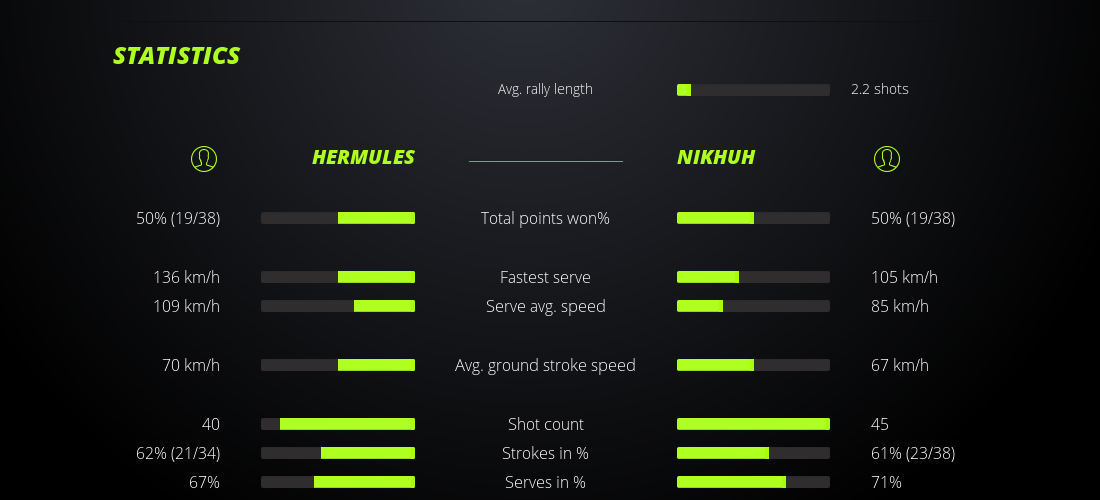Viewport: 1100px width, 500px height.
Task: Click the STATISTICS heading
Action: click(177, 56)
